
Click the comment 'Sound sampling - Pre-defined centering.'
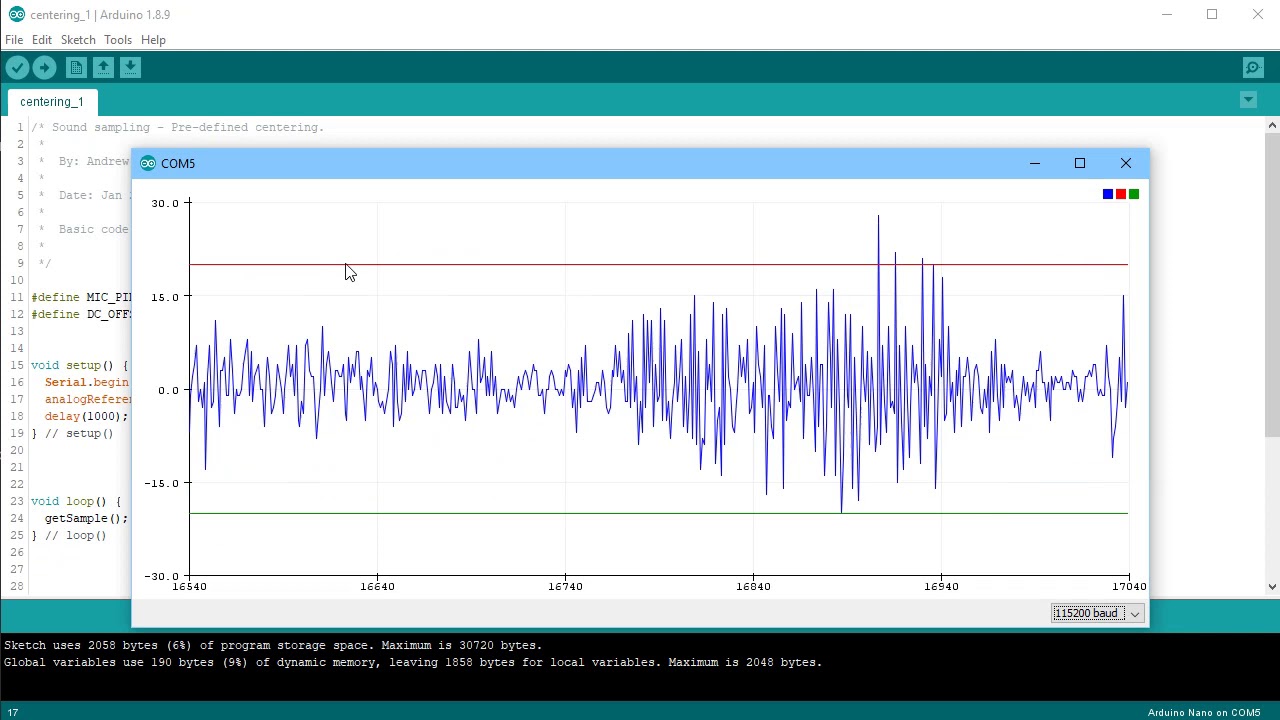point(188,127)
